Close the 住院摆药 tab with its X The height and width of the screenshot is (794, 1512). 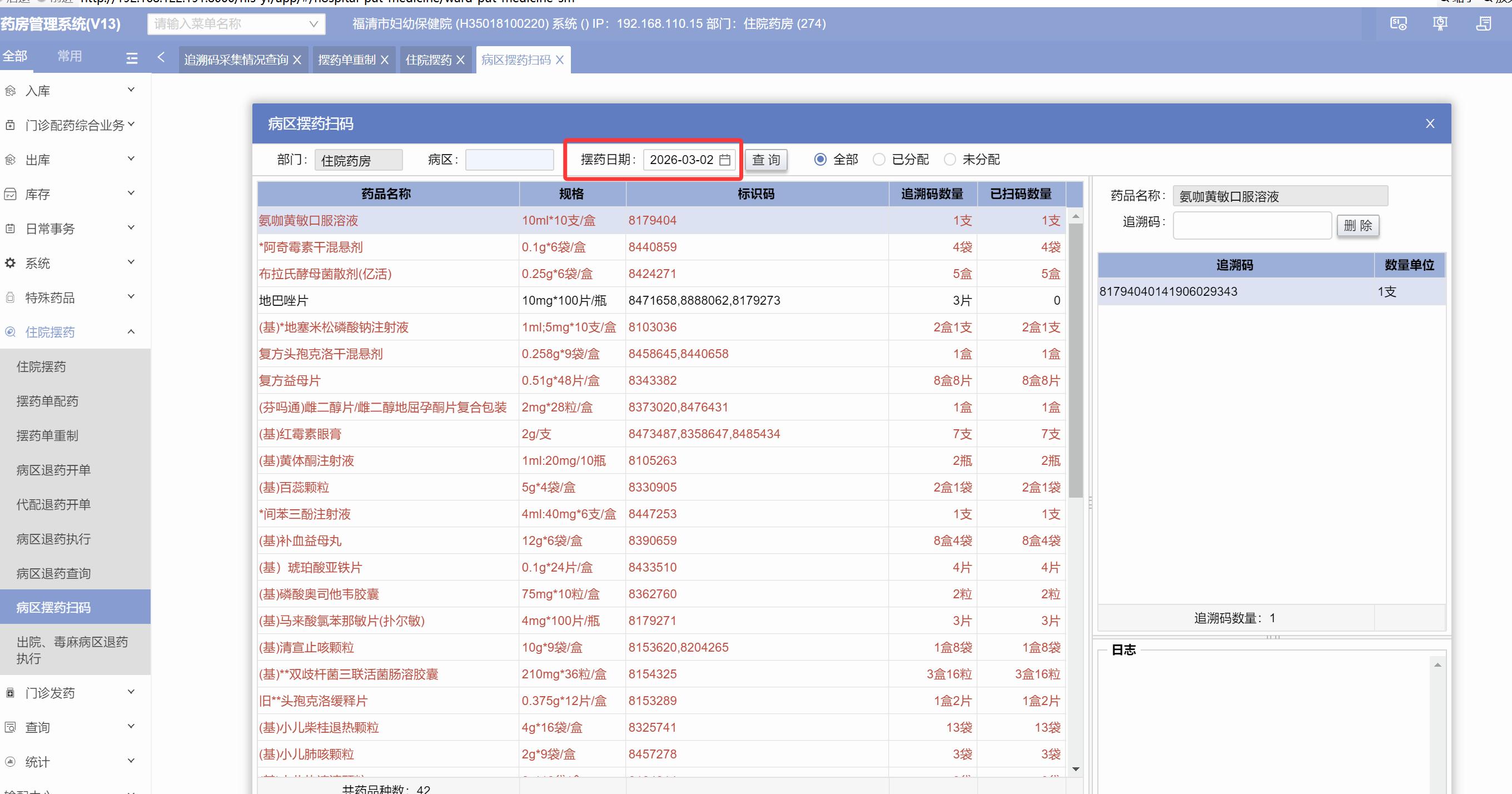click(x=460, y=60)
